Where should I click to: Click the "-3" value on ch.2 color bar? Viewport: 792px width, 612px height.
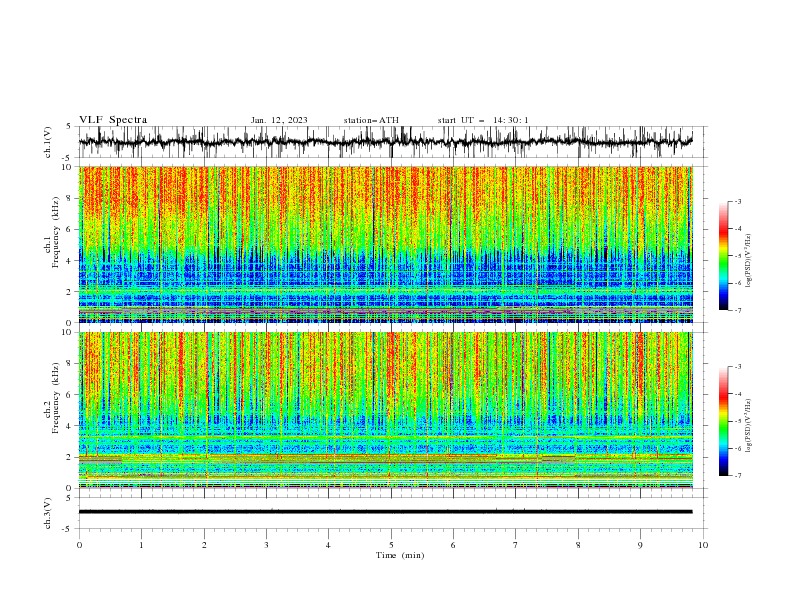[738, 367]
